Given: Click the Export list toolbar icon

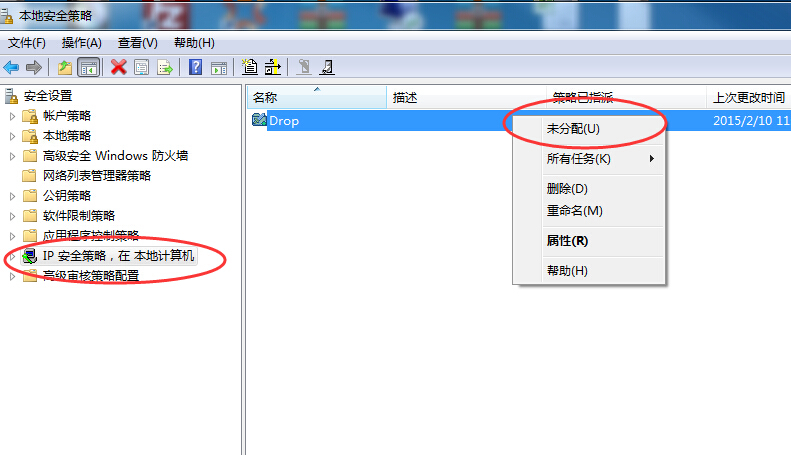Looking at the screenshot, I should 165,67.
